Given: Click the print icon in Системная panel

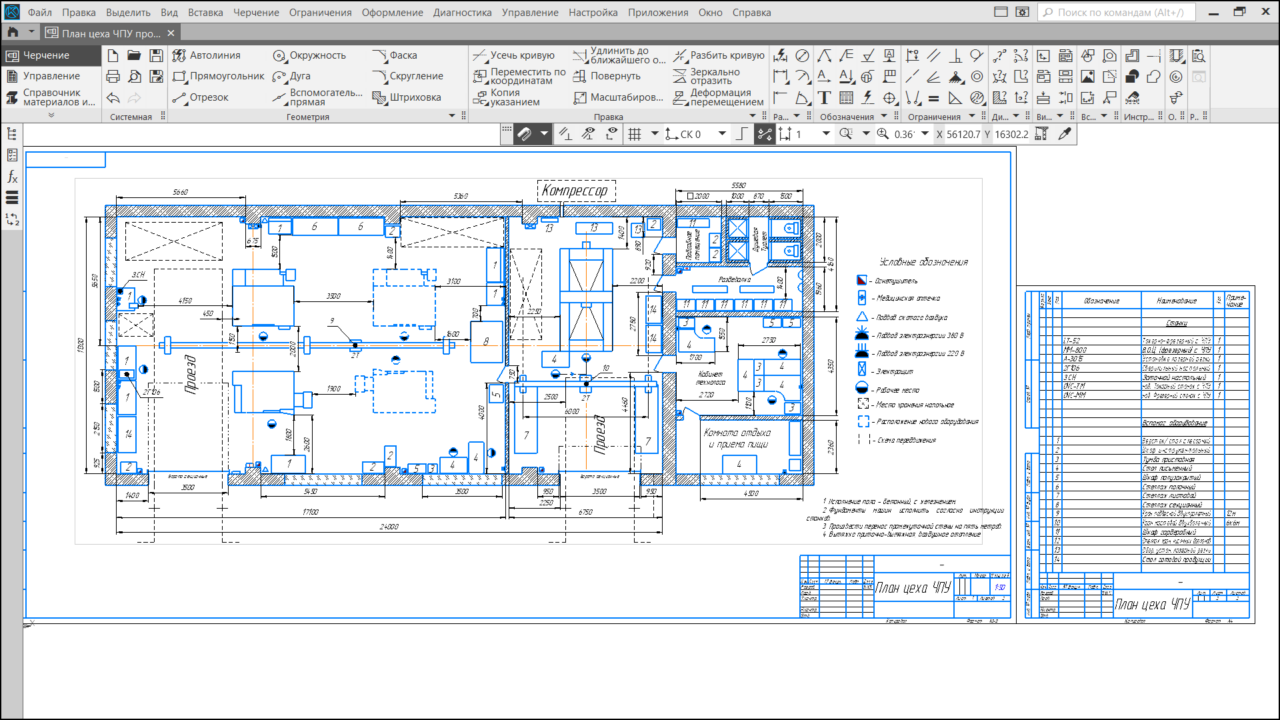Looking at the screenshot, I should [113, 76].
